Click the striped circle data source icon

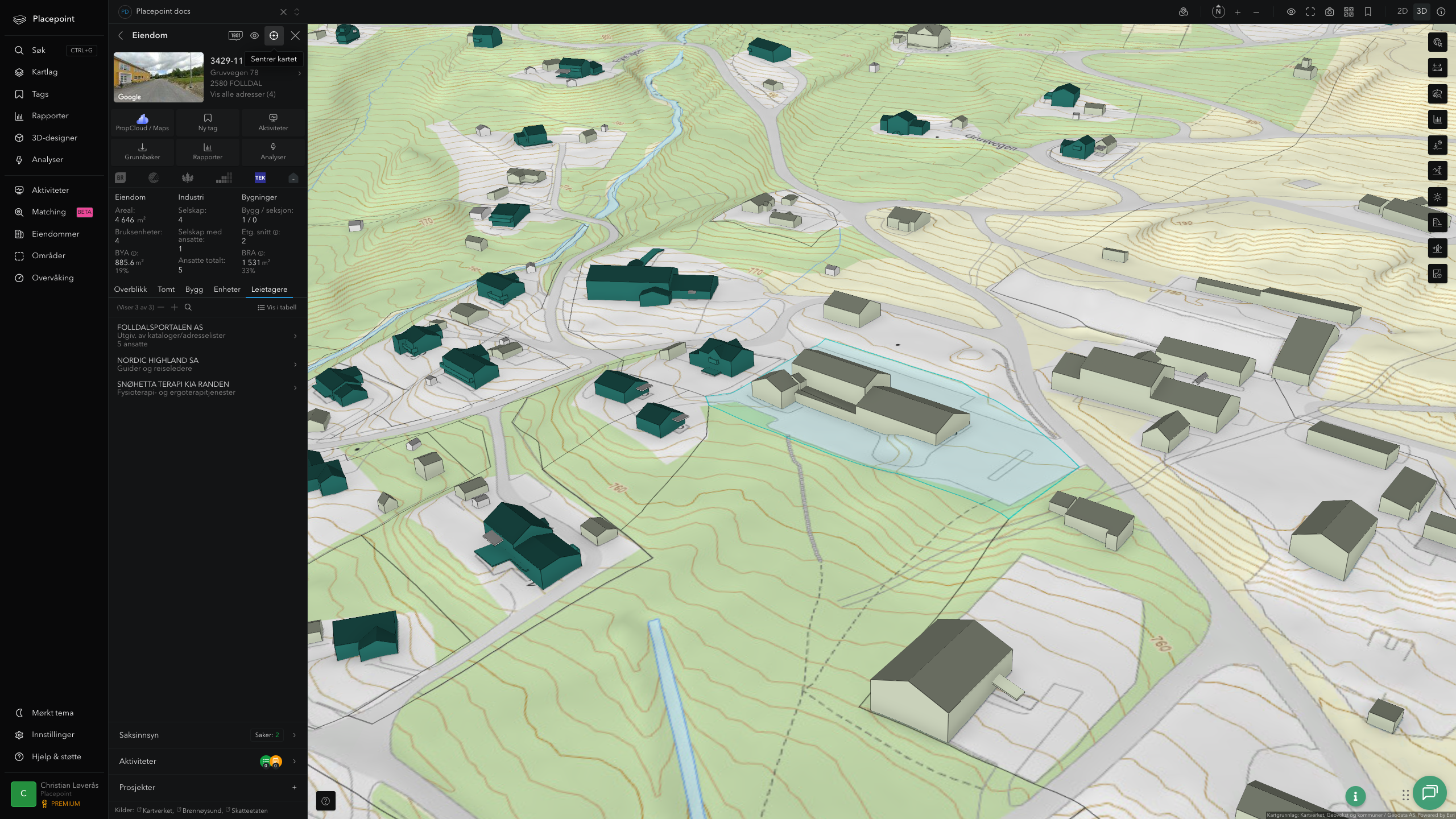(x=154, y=178)
